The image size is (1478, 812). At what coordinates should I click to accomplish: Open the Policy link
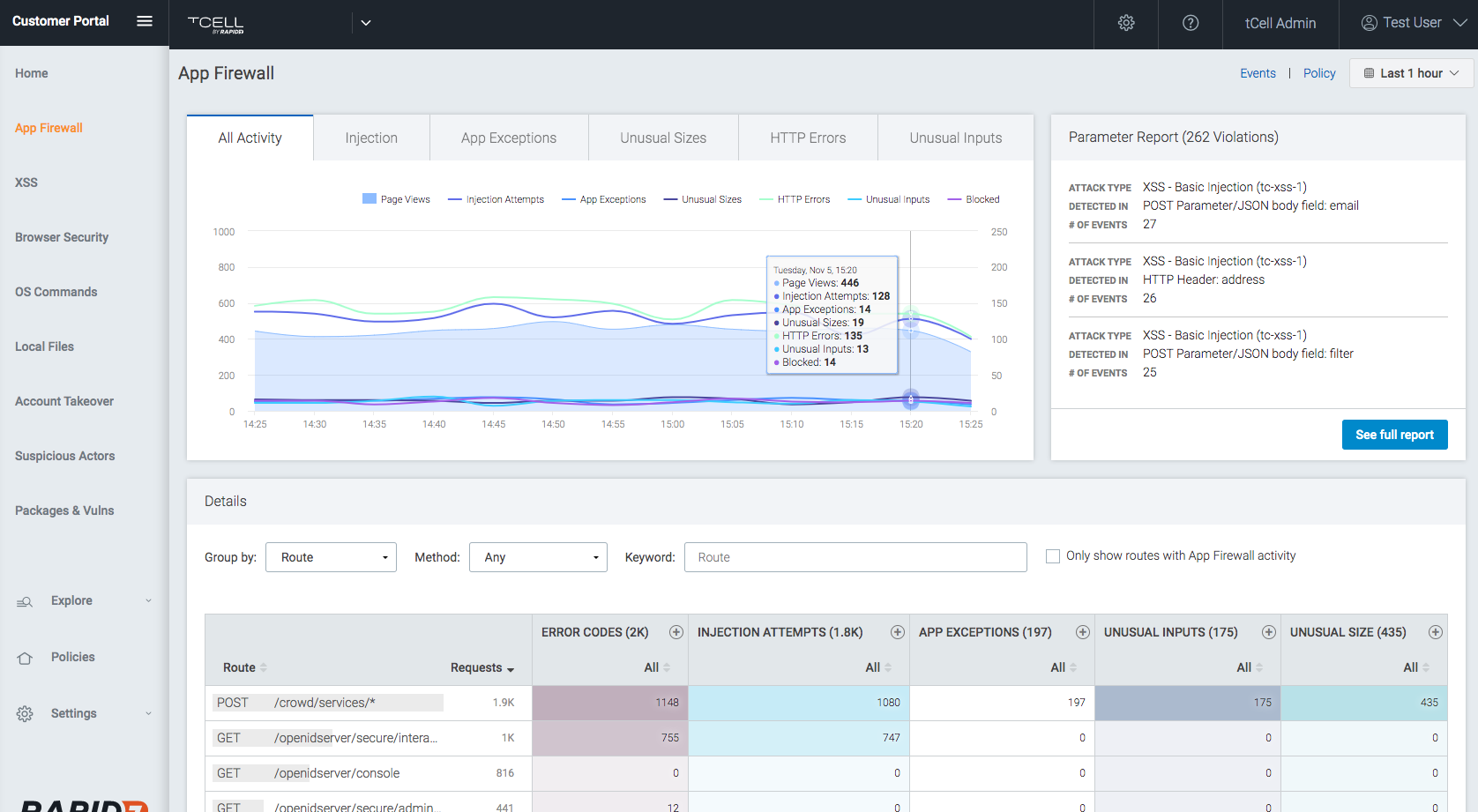(x=1319, y=73)
